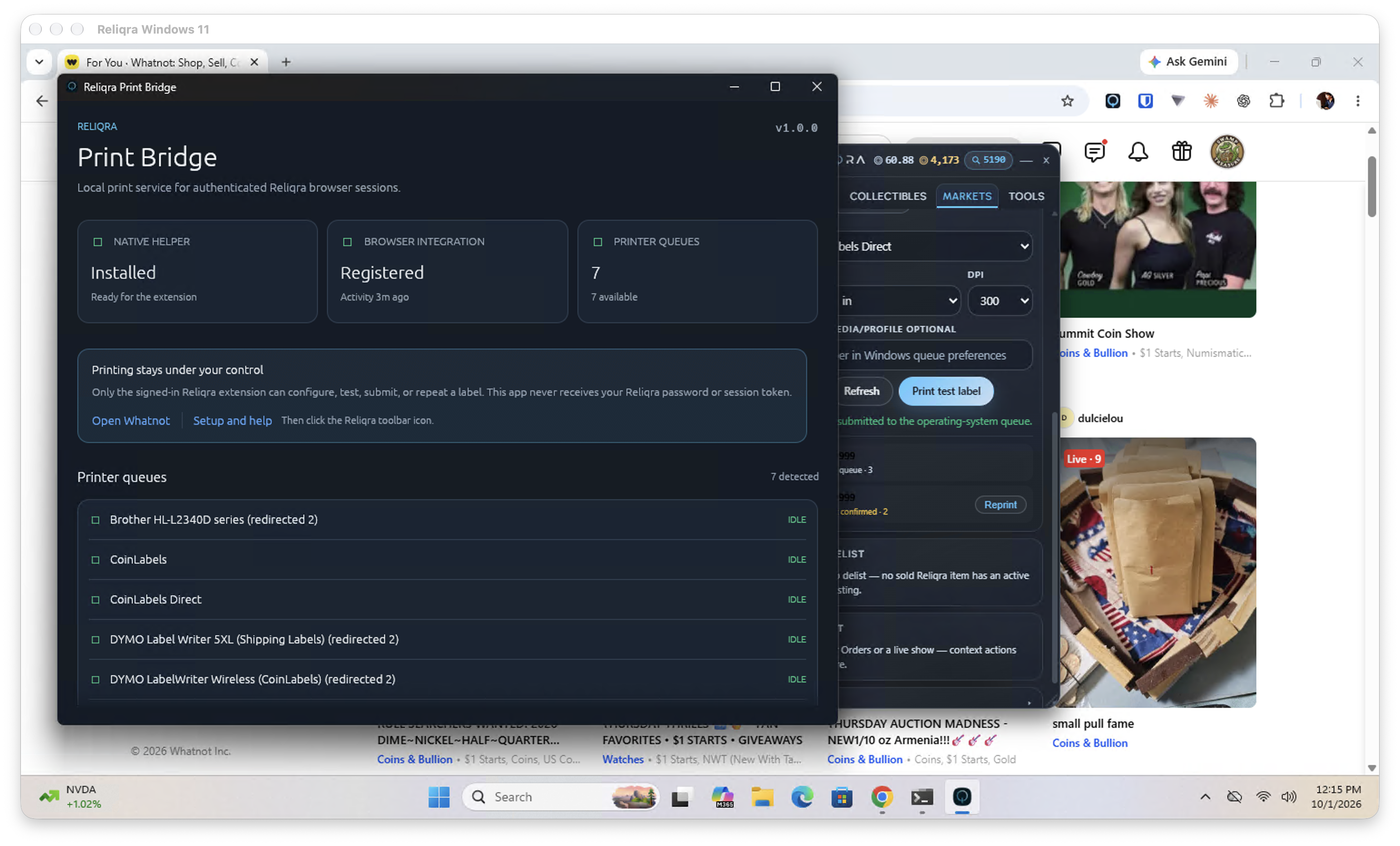The image size is (1400, 846).
Task: Switch to the TOOLS tab
Action: 1026,196
